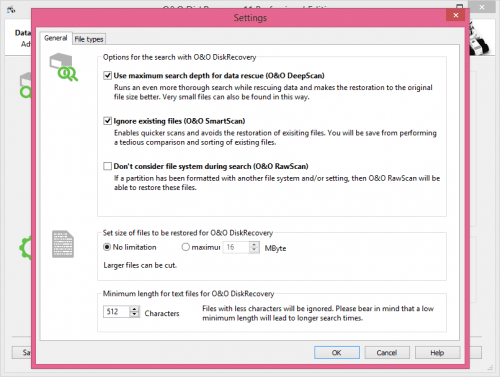The height and width of the screenshot is (377, 500).
Task: Click the Cancel button
Action: pyautogui.click(x=387, y=353)
